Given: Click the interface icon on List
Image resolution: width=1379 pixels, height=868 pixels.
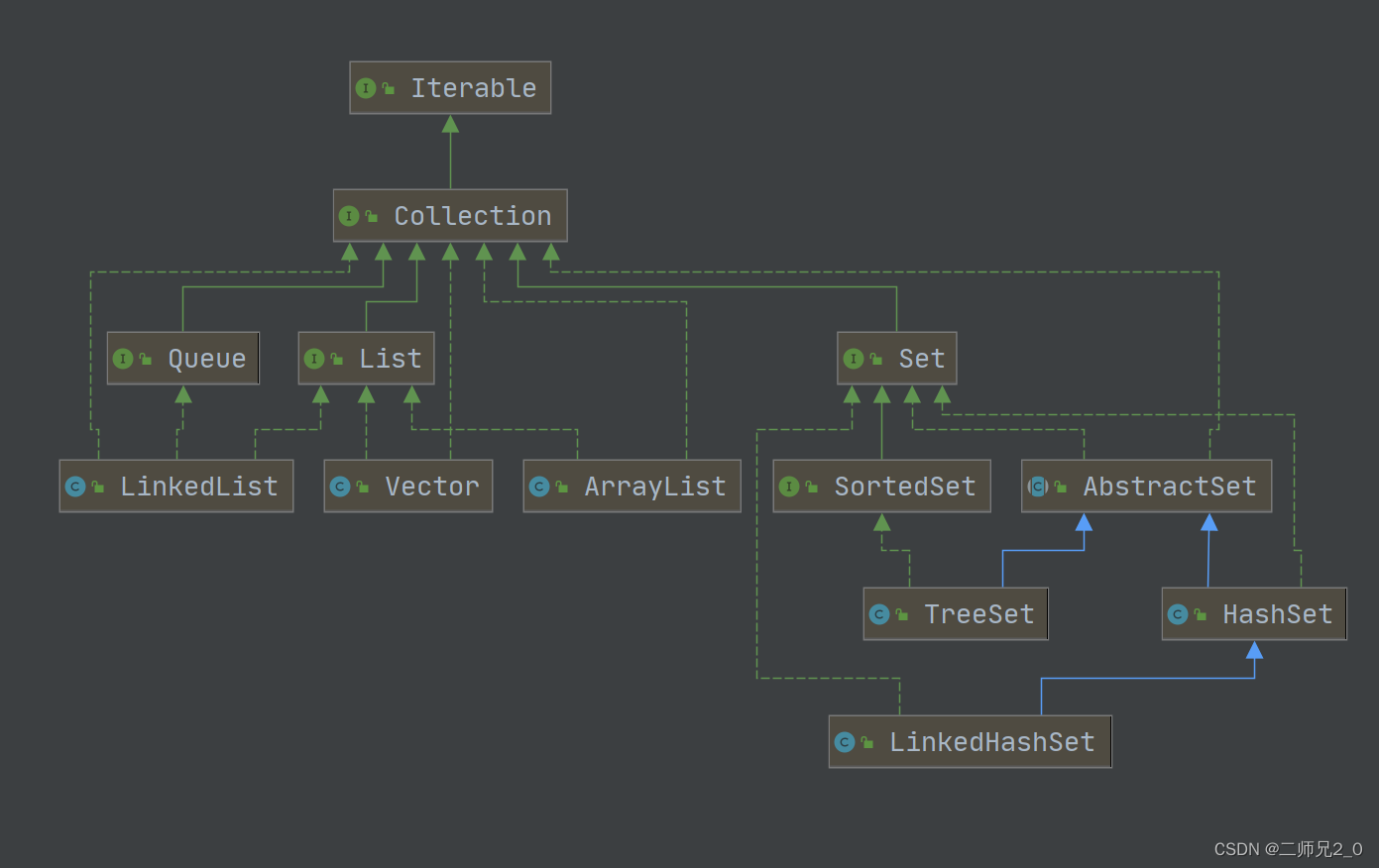Looking at the screenshot, I should coord(314,359).
